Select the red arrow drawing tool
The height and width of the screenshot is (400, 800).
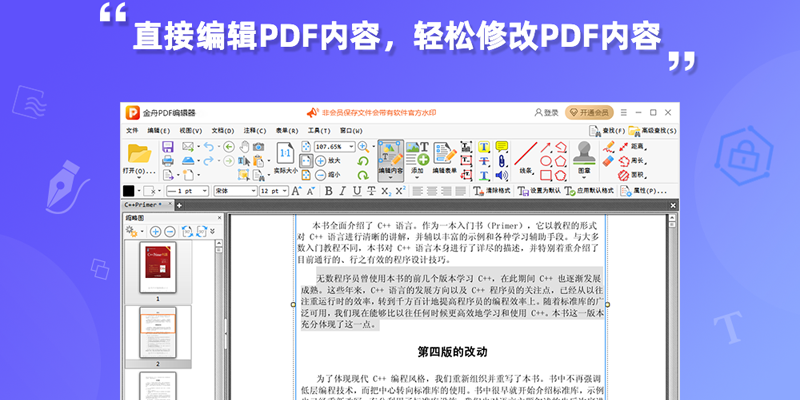coord(545,147)
